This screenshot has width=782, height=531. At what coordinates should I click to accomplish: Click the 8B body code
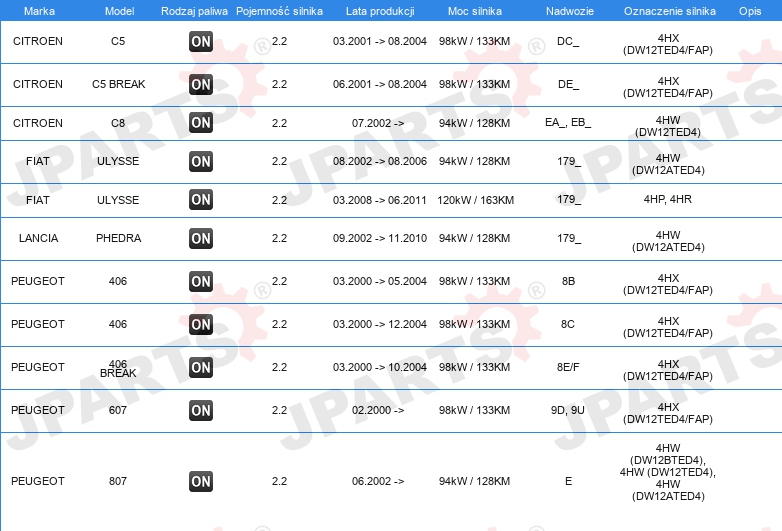coord(568,281)
